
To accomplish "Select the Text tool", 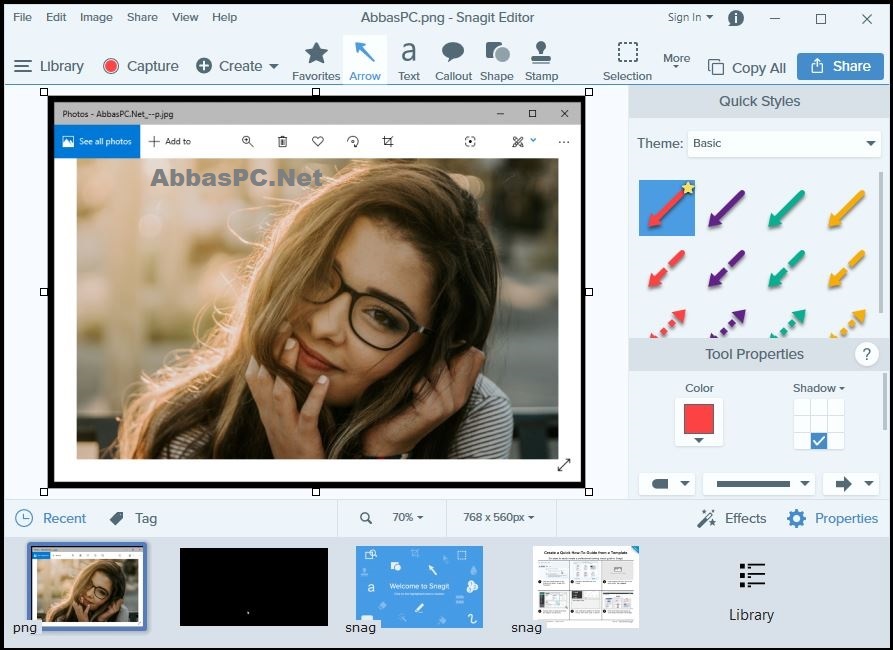I will click(x=408, y=61).
